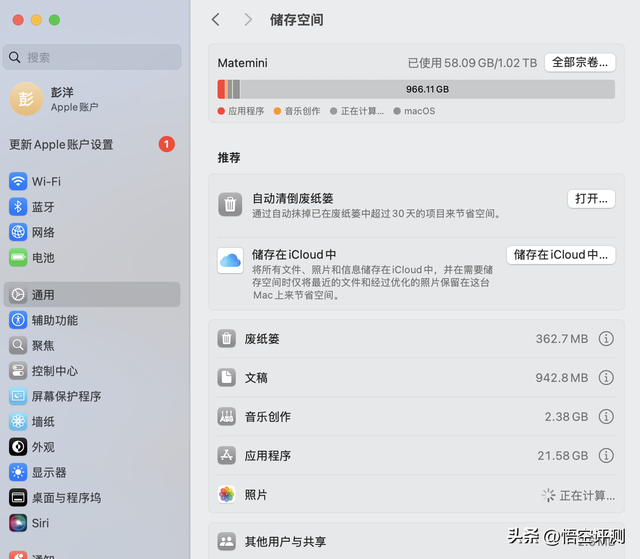The width and height of the screenshot is (640, 559).
Task: Click the 聚焦 Spotlight magnifier icon
Action: (x=18, y=346)
